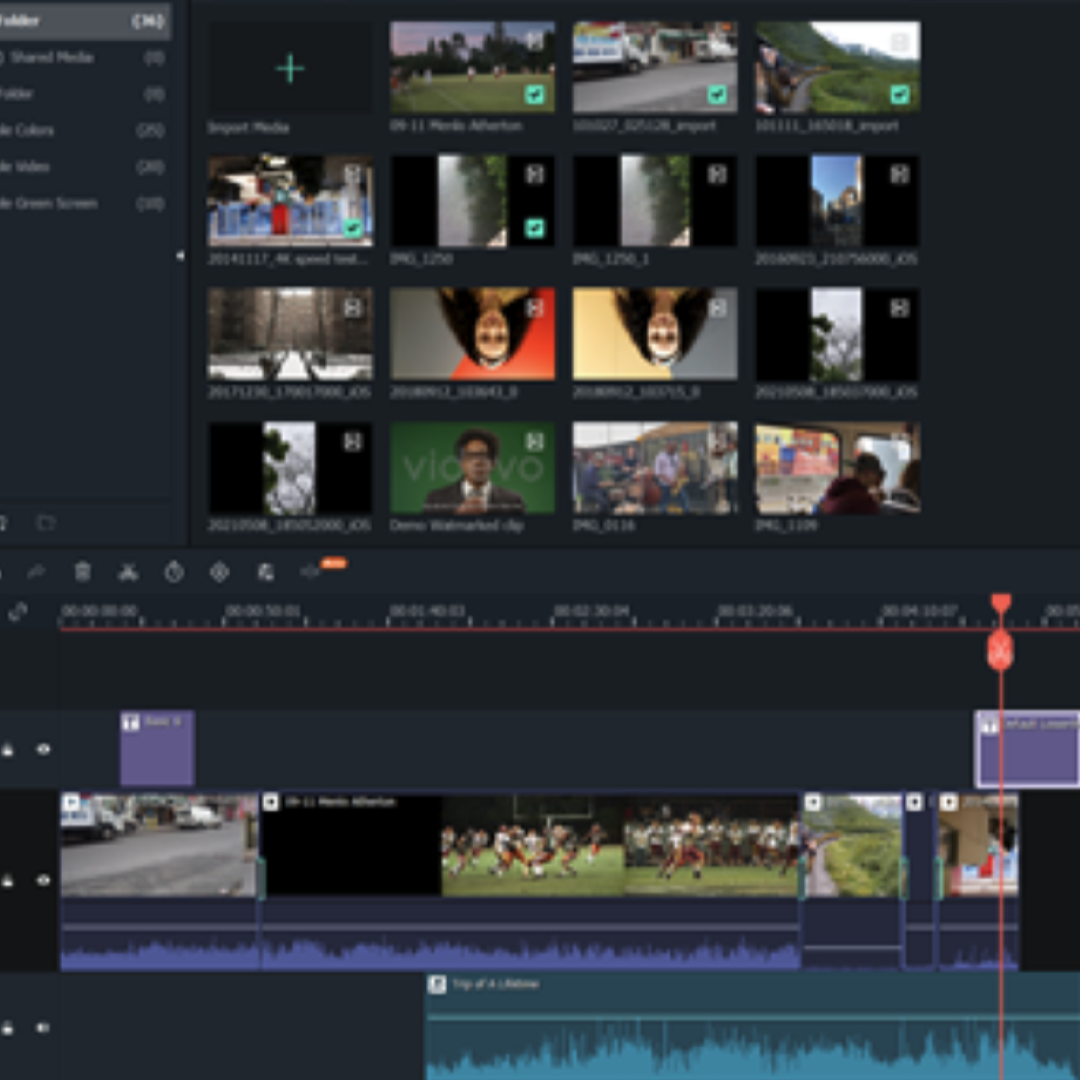This screenshot has width=1080, height=1080.
Task: Hide the title track using eye icon
Action: pos(43,749)
